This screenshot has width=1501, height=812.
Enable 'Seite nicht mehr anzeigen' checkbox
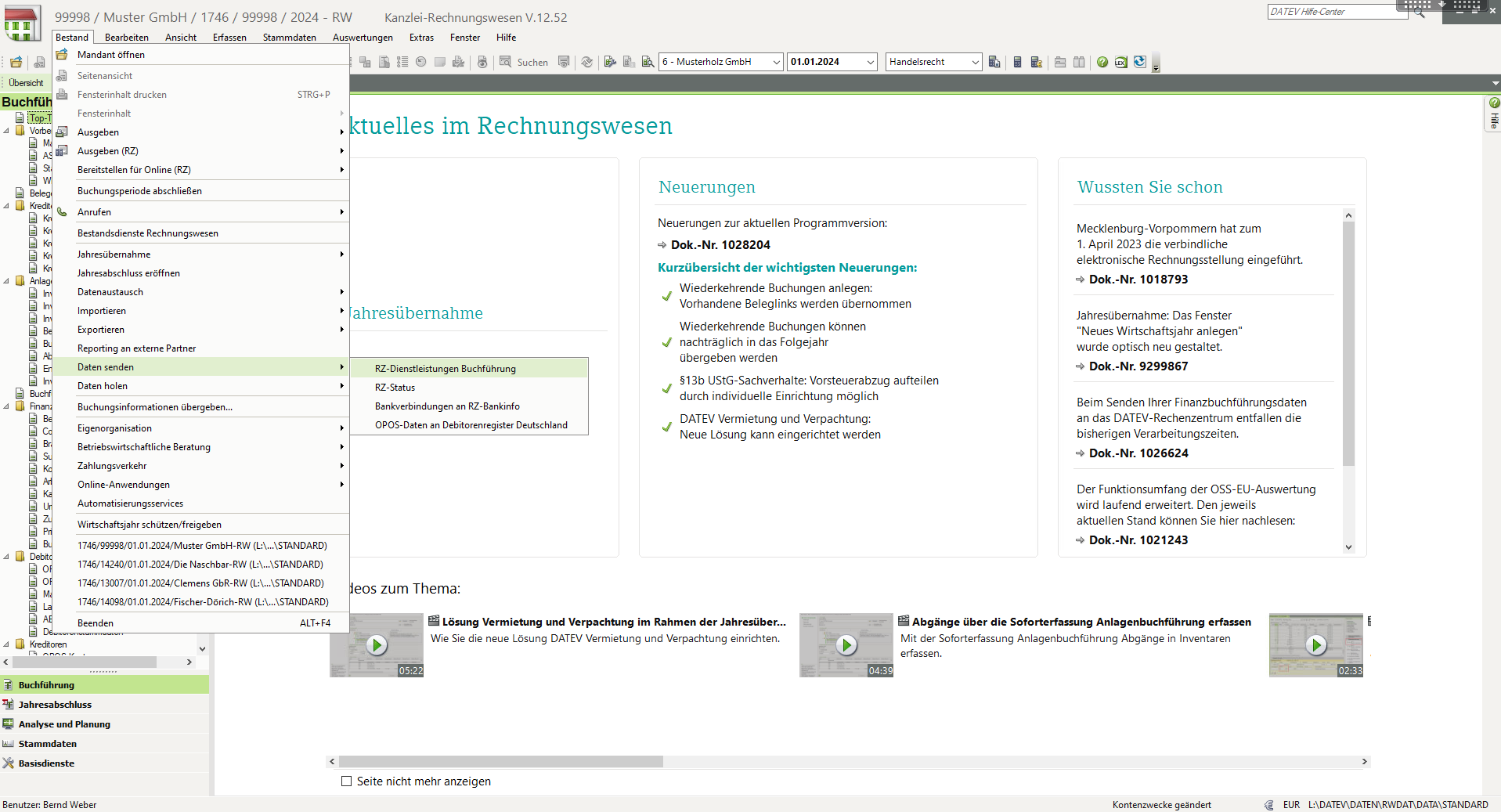[346, 781]
